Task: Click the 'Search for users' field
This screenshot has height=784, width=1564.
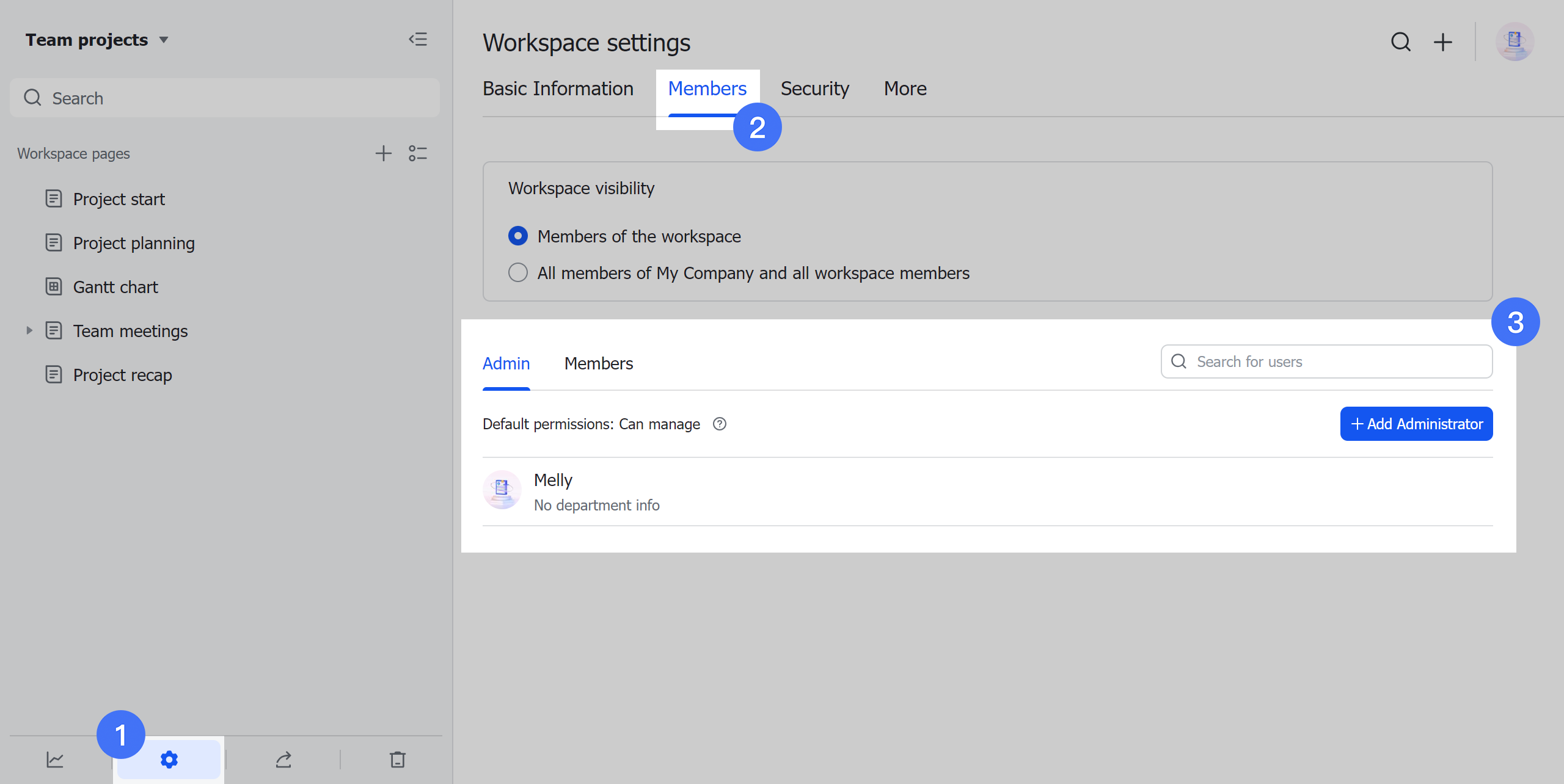Action: pyautogui.click(x=1326, y=361)
